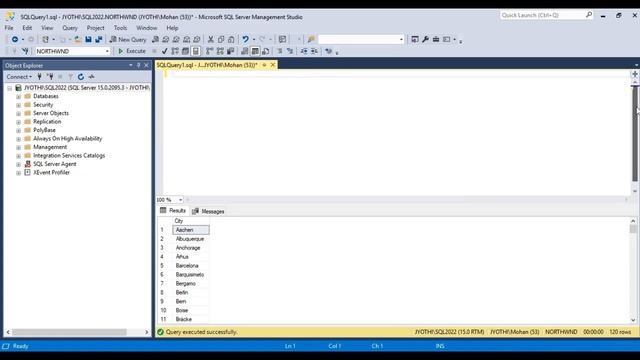This screenshot has height=360, width=640.
Task: Click the Parse checkmark icon
Action: pos(164,51)
